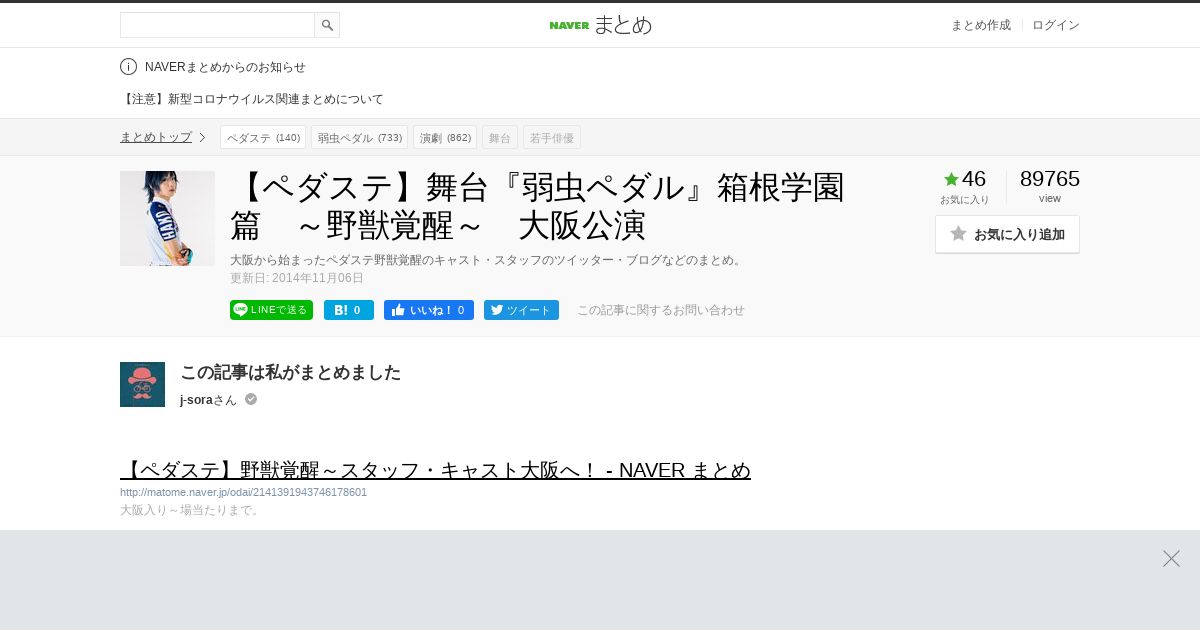Open 野獣覚醒～スタッフ・キャスト大阪へ！ headline link
Image resolution: width=1200 pixels, height=630 pixels.
tap(435, 470)
